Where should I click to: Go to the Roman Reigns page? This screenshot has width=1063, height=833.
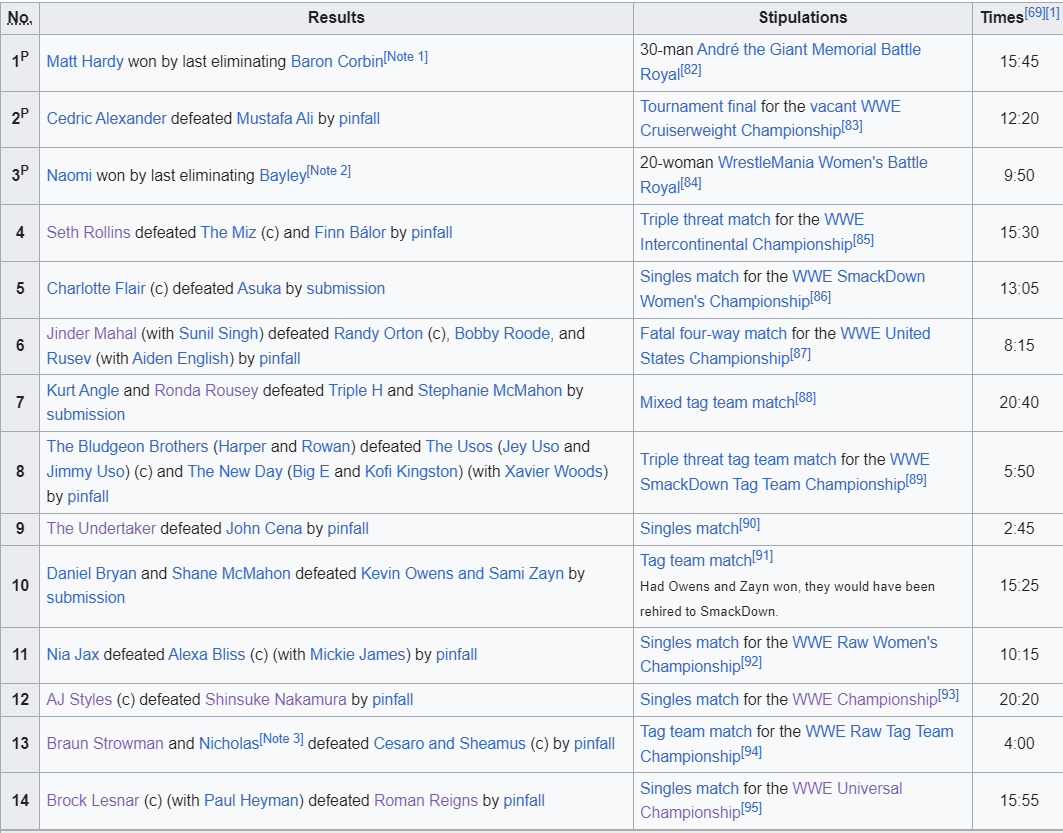426,801
